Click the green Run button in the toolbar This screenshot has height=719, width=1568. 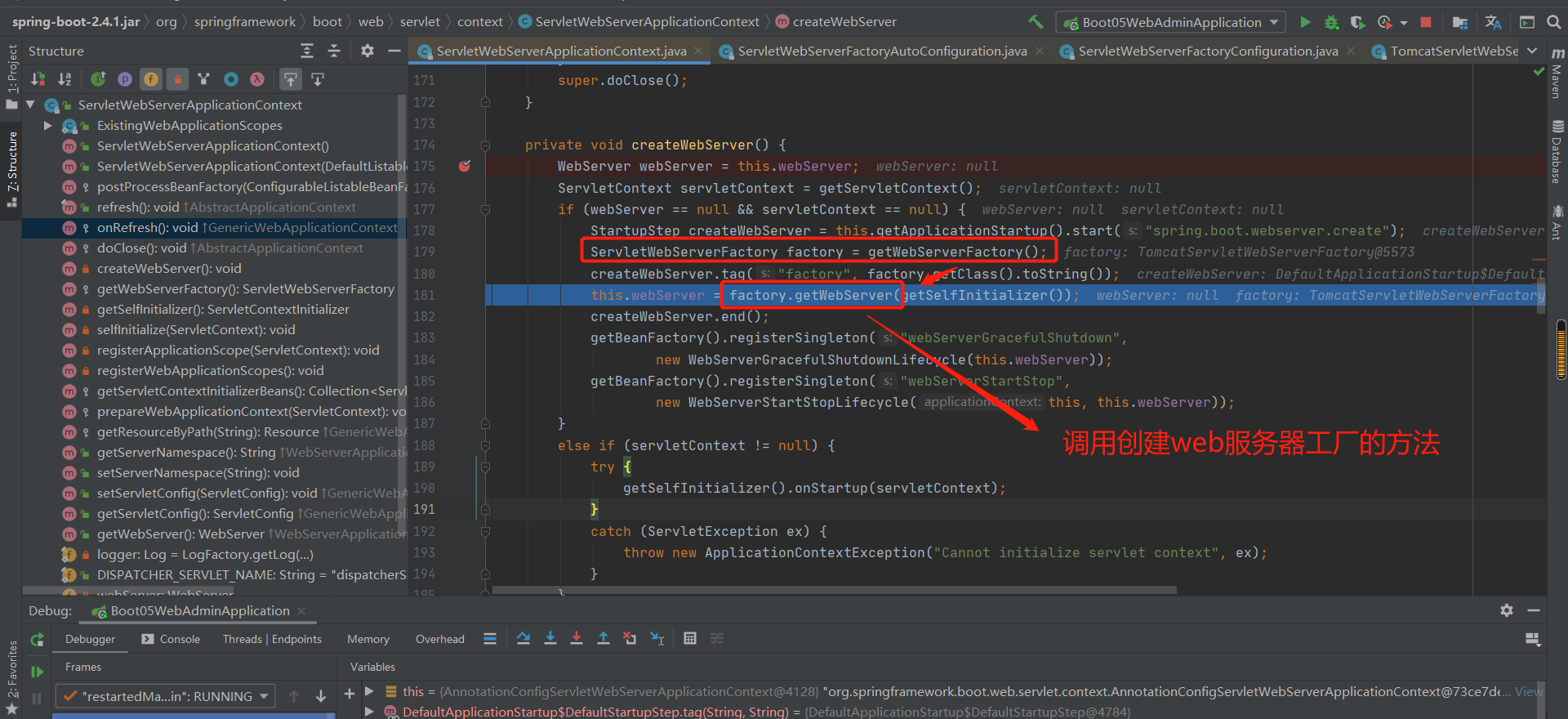(1305, 22)
